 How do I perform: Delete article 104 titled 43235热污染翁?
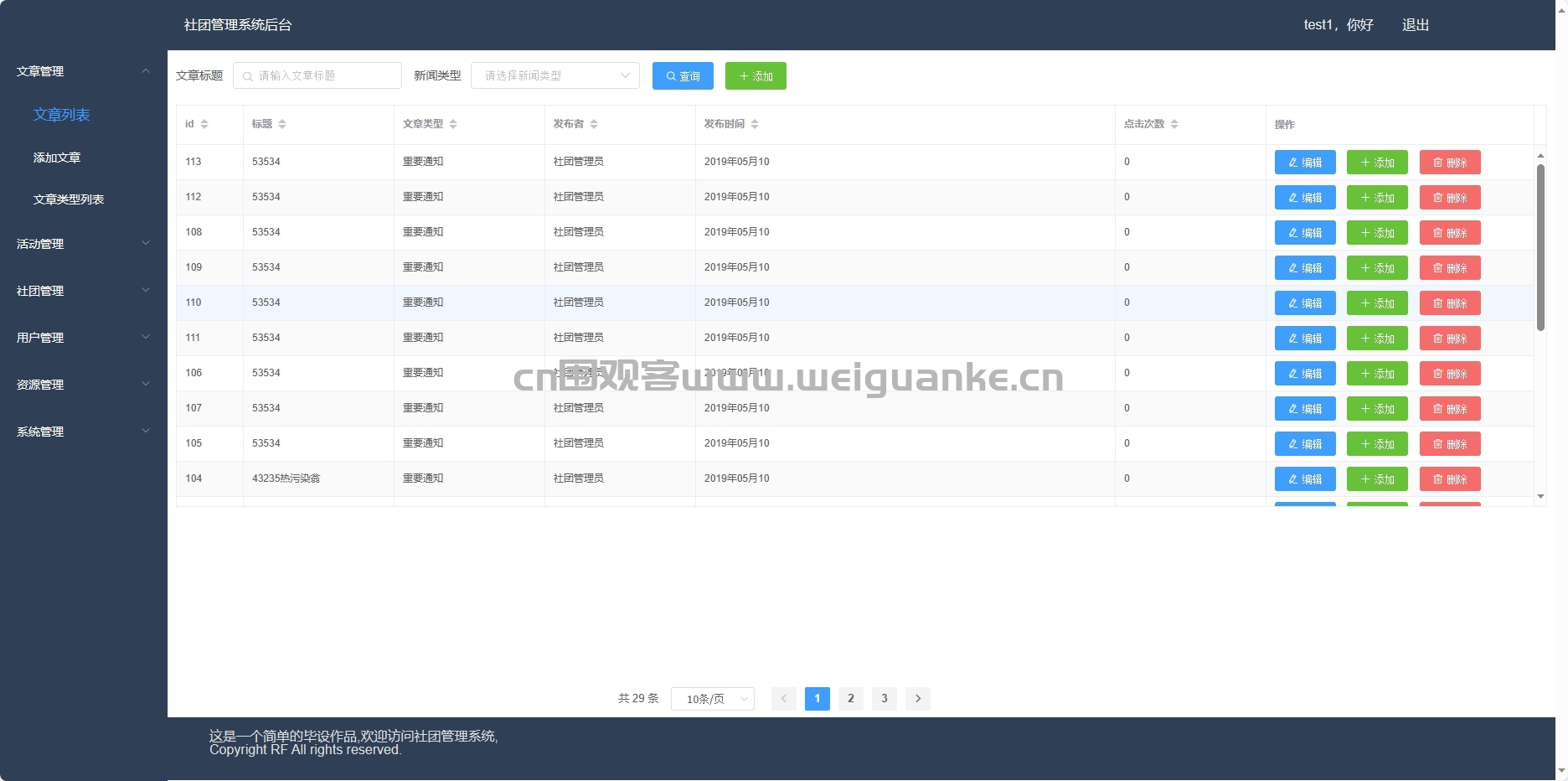[x=1450, y=479]
